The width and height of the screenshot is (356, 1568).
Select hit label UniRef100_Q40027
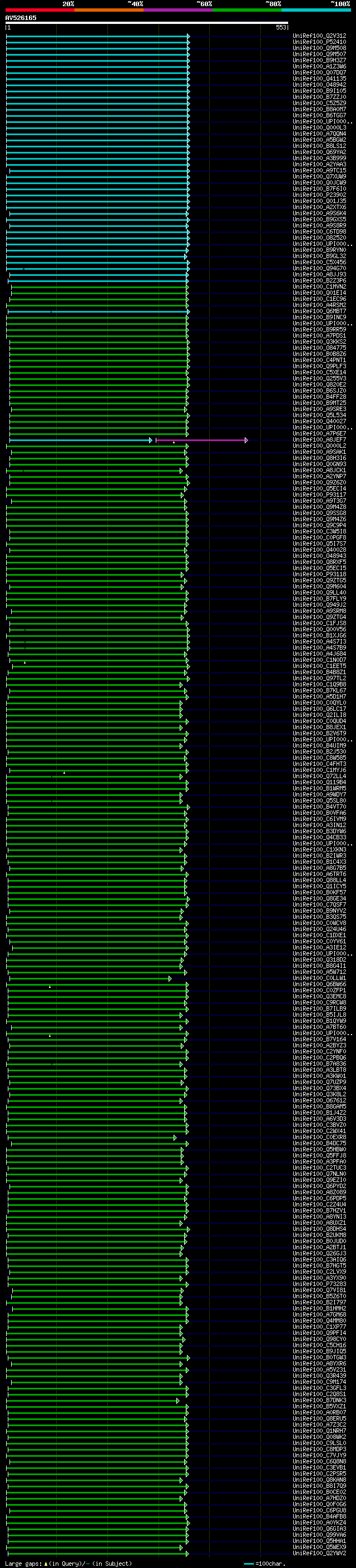[x=319, y=421]
